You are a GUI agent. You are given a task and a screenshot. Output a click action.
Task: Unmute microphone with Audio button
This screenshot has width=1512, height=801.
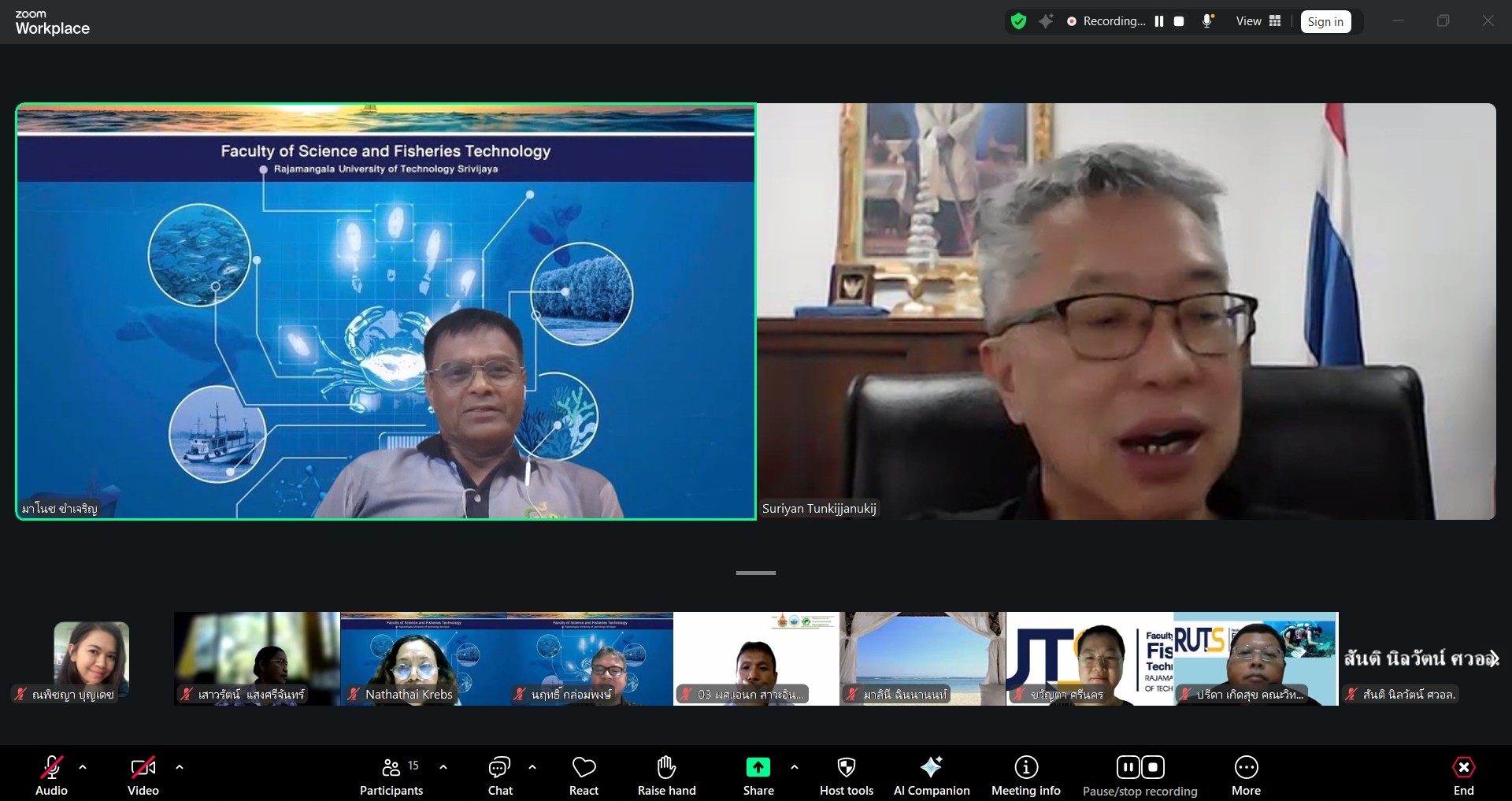[52, 776]
